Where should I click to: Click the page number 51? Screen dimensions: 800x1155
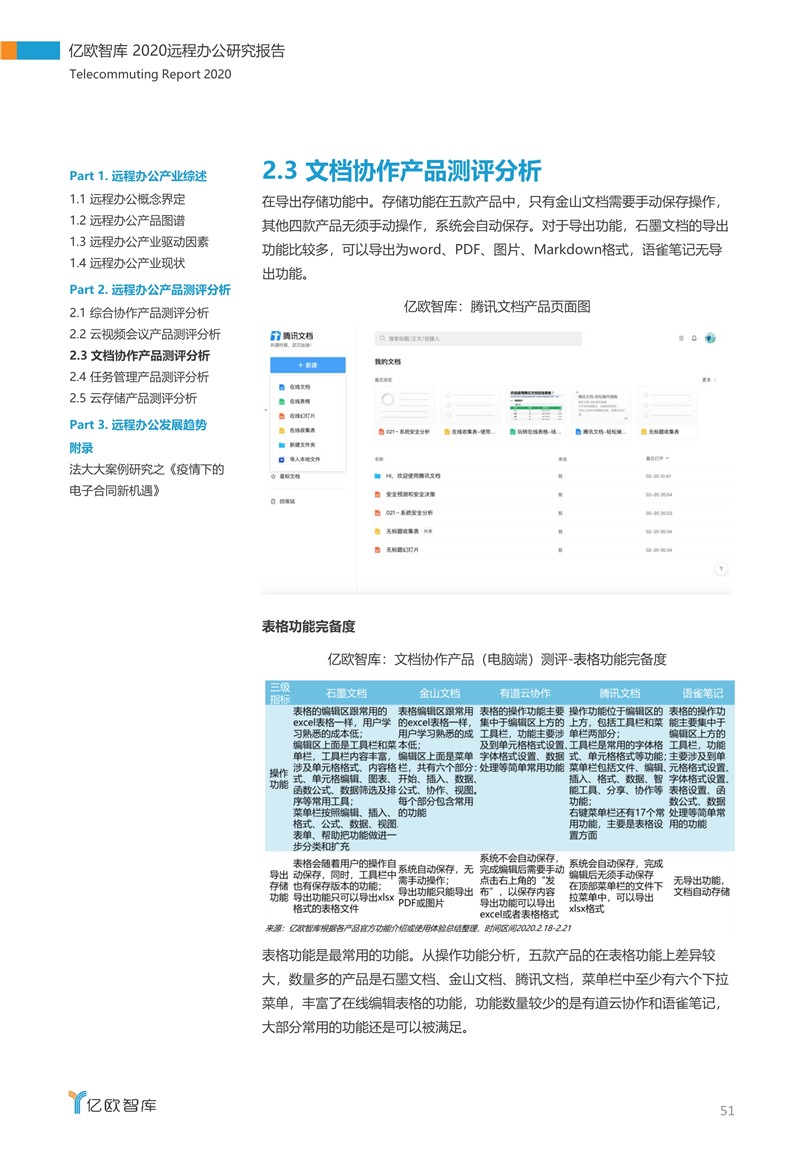coord(727,1111)
